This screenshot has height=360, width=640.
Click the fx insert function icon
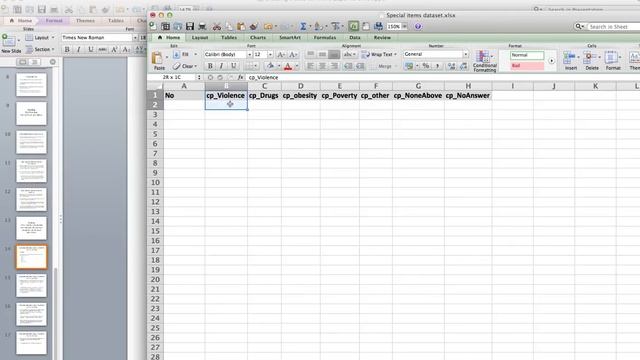(240, 77)
